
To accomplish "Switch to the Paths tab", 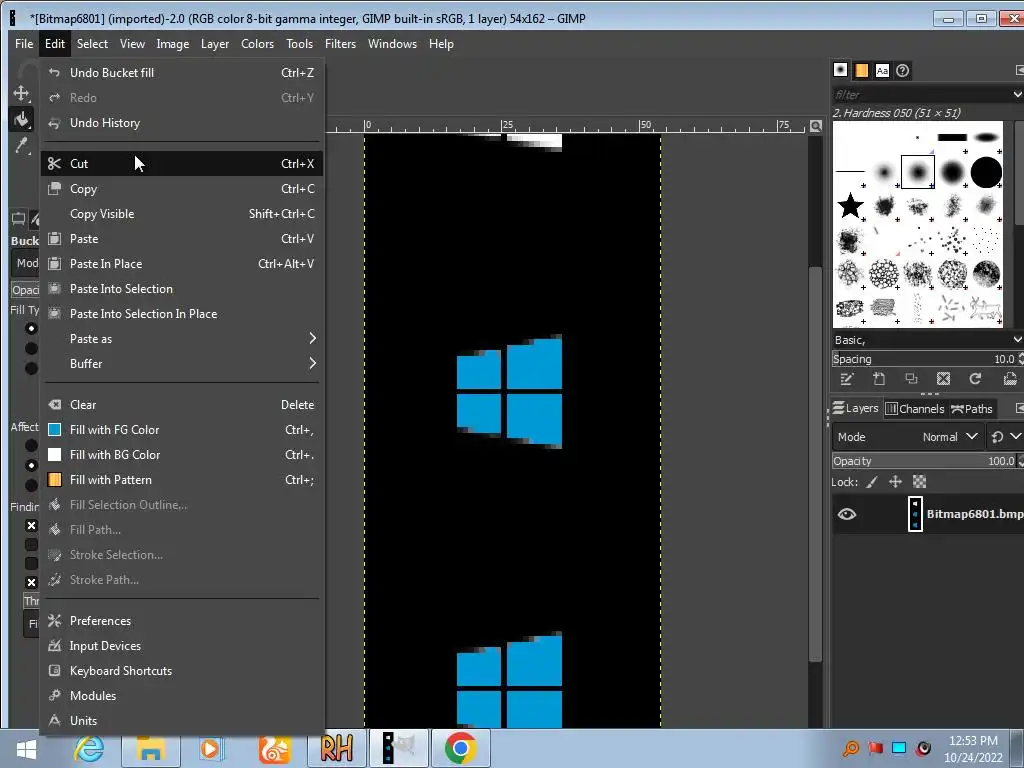I will tap(972, 409).
